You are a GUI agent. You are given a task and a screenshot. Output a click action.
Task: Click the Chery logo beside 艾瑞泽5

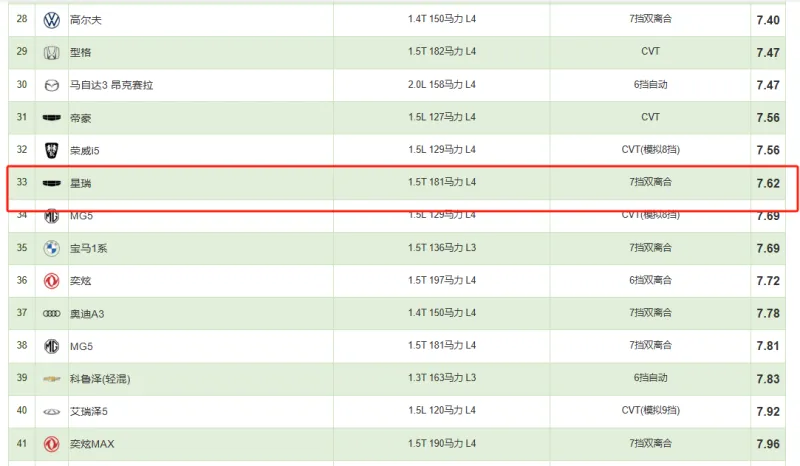click(51, 411)
